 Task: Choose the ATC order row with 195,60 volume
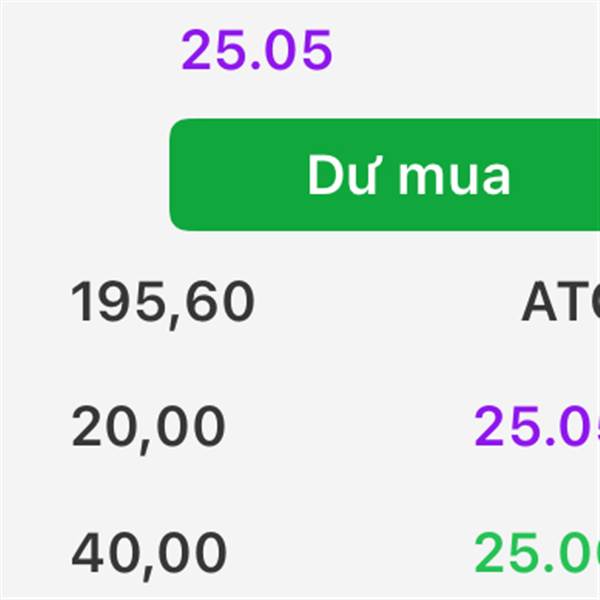(x=335, y=303)
